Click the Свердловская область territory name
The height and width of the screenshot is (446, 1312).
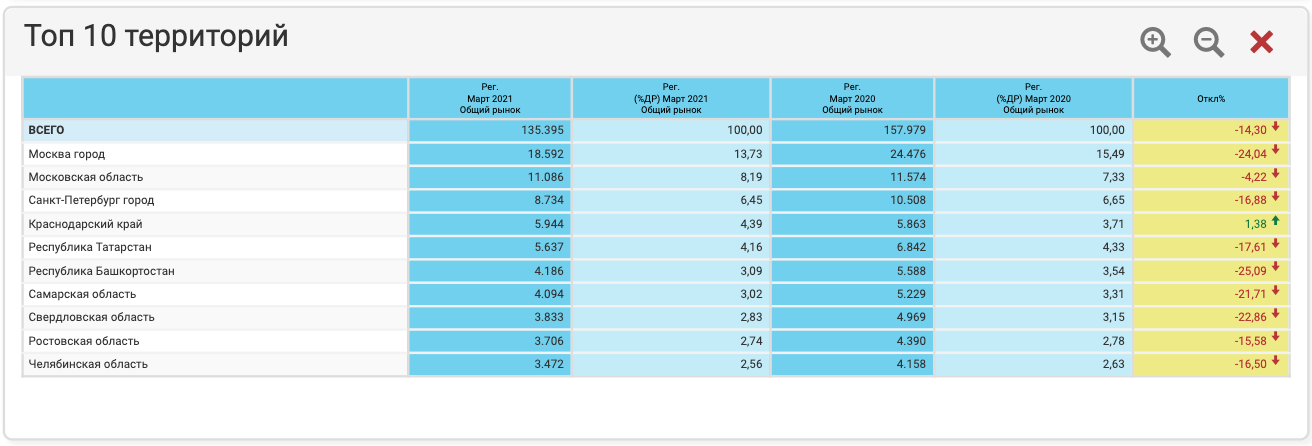91,317
